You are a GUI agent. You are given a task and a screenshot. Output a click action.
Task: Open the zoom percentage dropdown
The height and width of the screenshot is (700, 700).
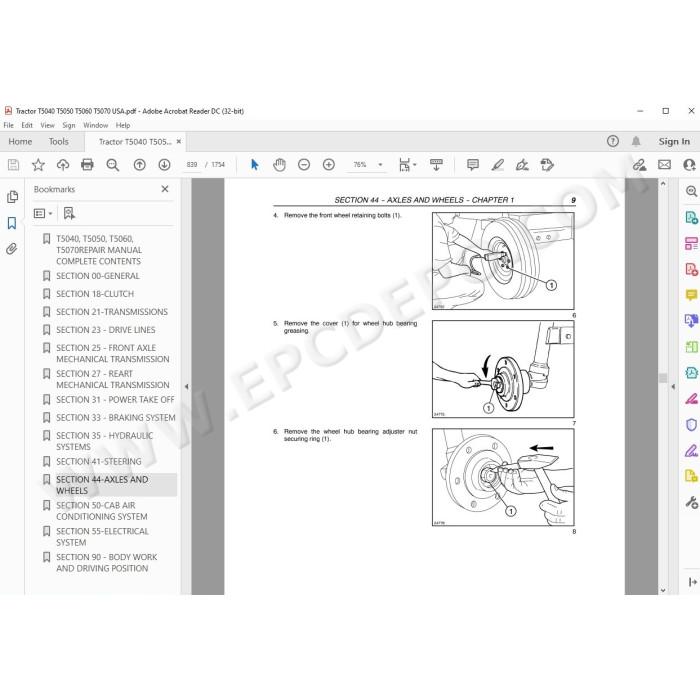pos(380,165)
